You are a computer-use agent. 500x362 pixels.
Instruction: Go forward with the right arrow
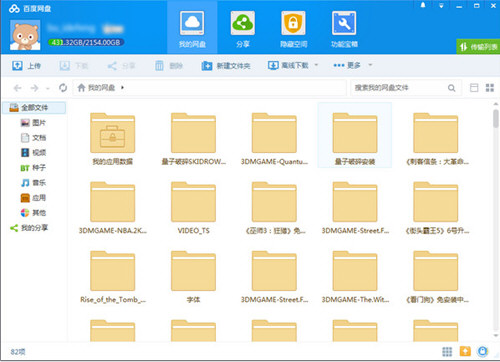click(34, 88)
